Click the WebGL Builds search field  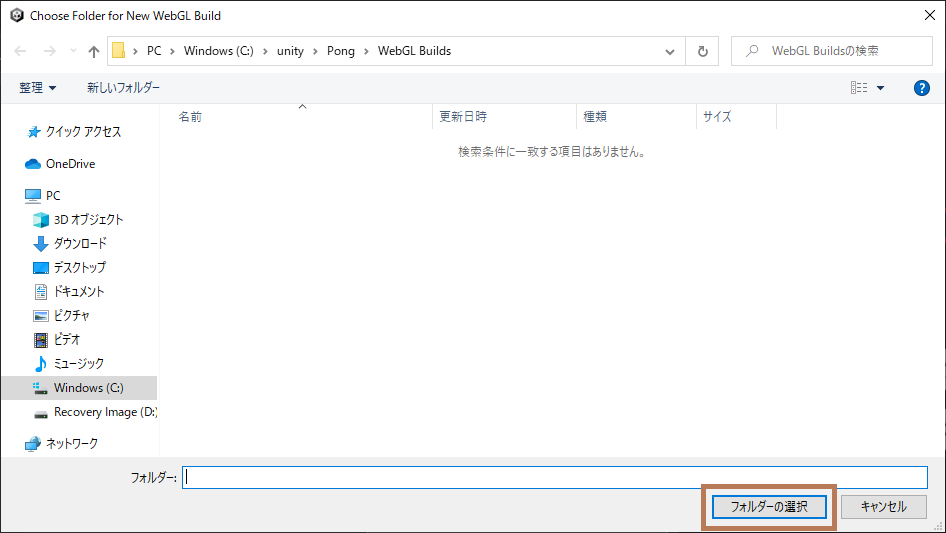coord(831,51)
